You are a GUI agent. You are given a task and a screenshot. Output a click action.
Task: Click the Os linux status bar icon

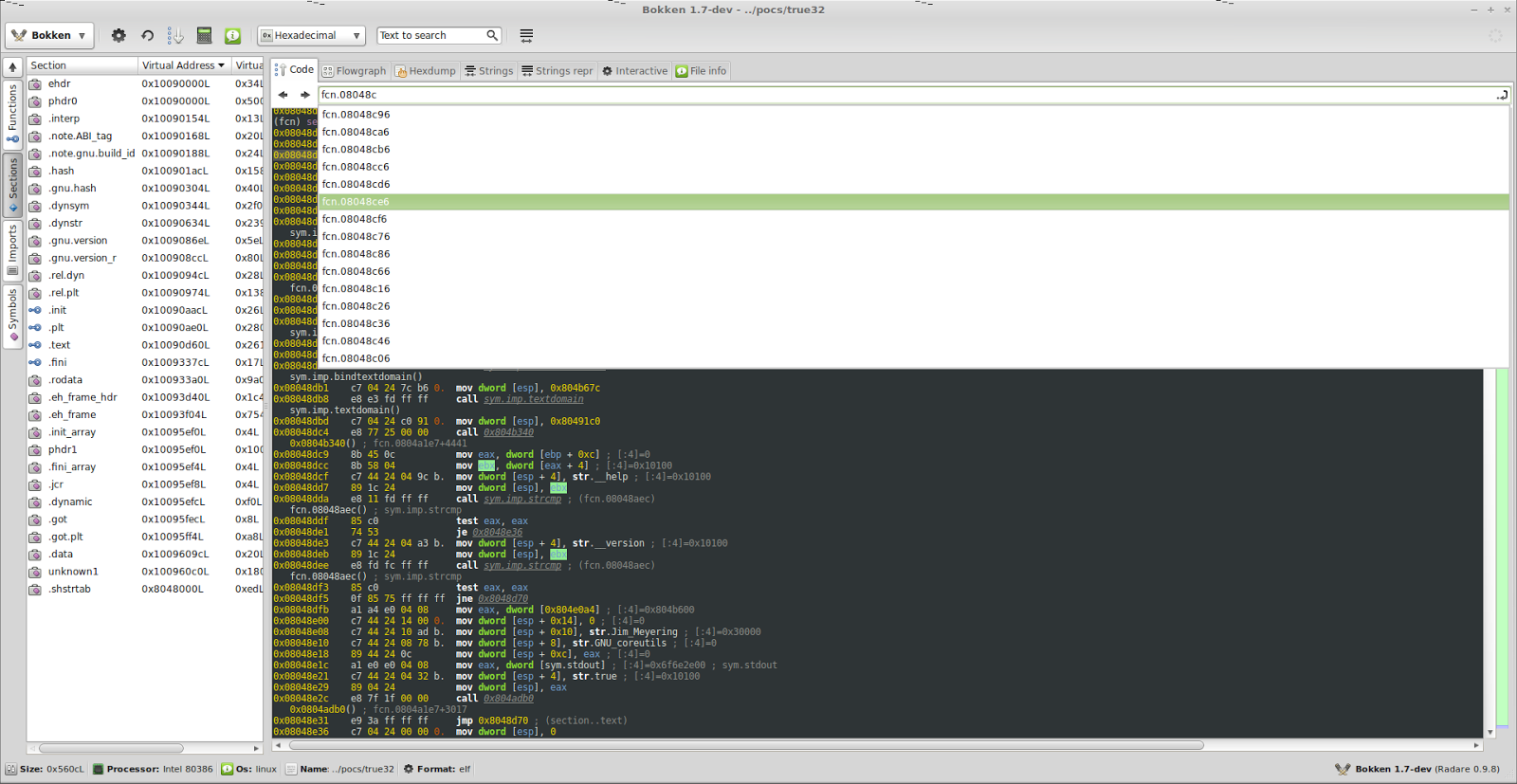pyautogui.click(x=228, y=769)
